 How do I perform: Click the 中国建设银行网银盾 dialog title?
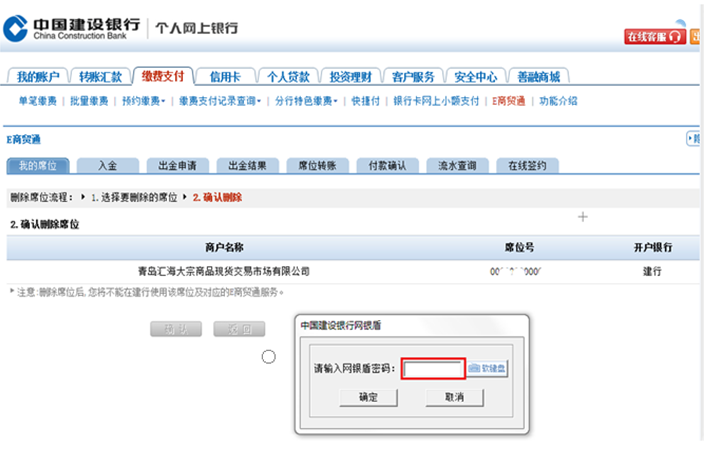(x=341, y=325)
